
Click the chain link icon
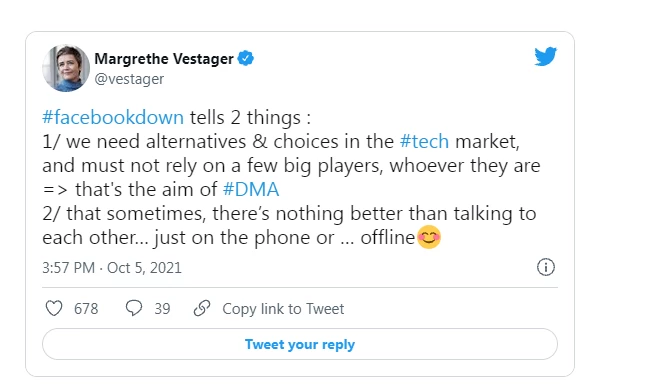point(202,308)
